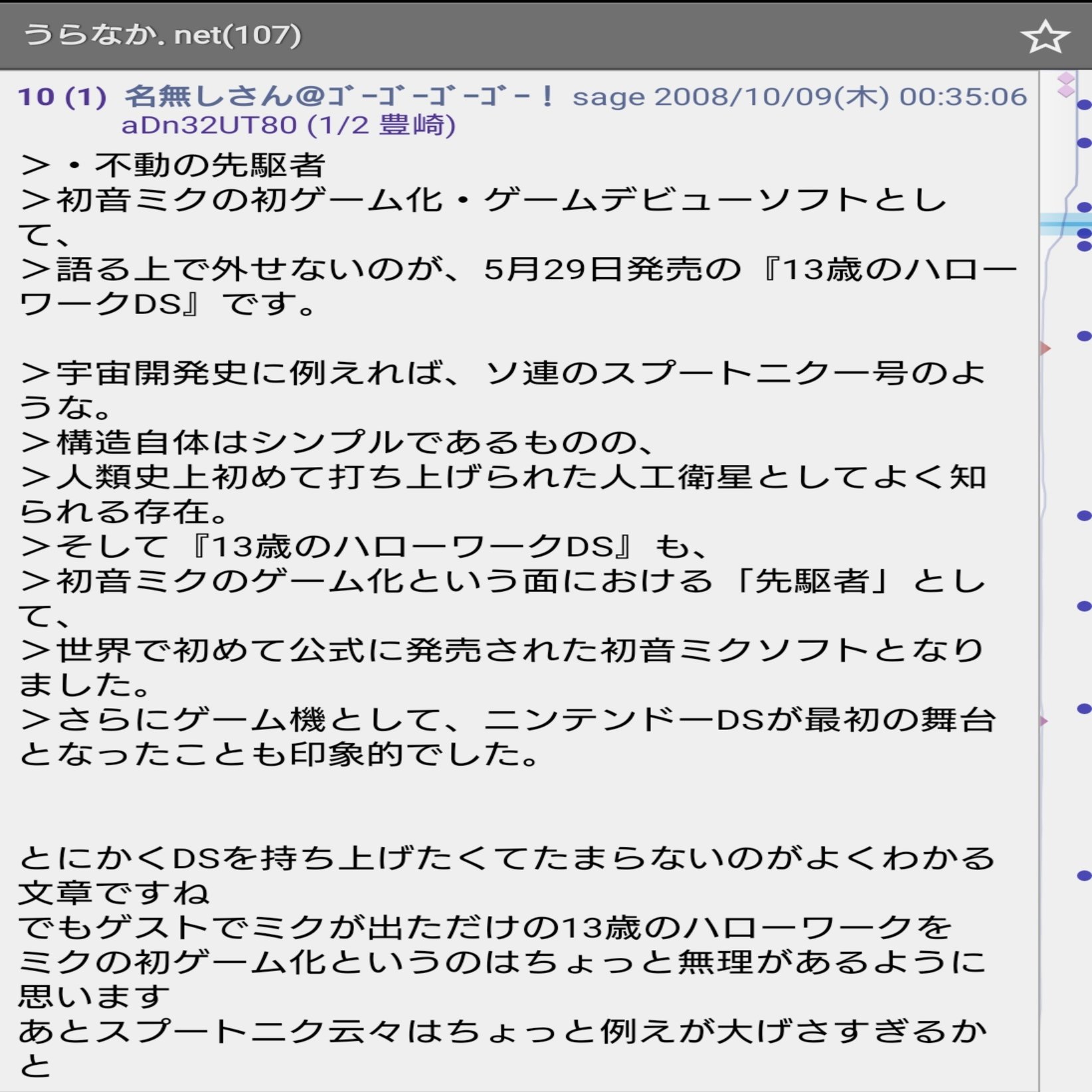The width and height of the screenshot is (1092, 1092).
Task: Click the light blue scrollbar position indicator
Action: coord(1065,224)
